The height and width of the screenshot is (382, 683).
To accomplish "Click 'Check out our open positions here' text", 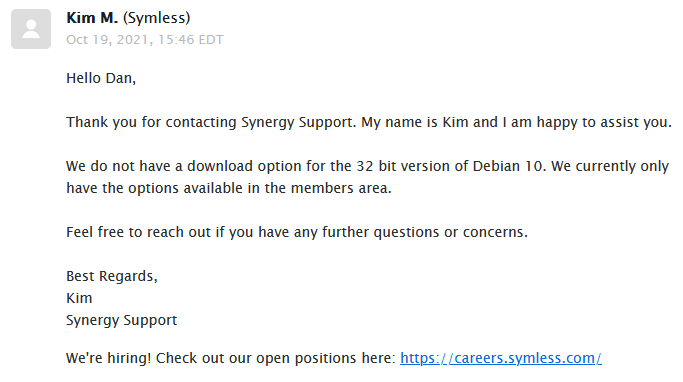I will click(x=275, y=358).
